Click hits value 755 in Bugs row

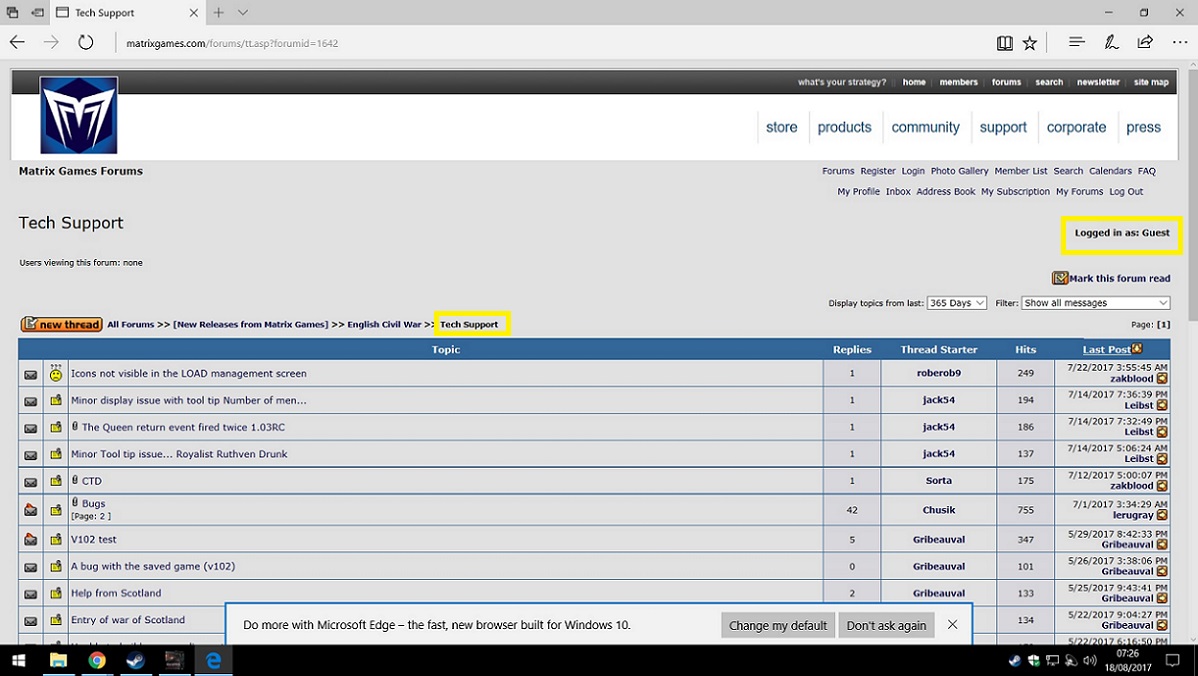coord(1025,510)
